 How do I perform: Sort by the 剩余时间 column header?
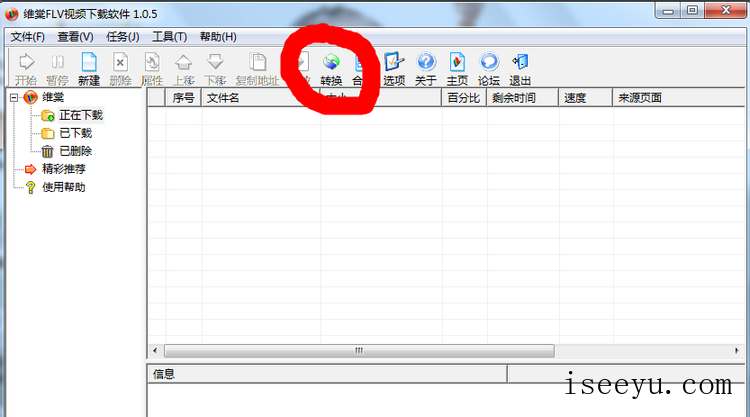click(522, 98)
